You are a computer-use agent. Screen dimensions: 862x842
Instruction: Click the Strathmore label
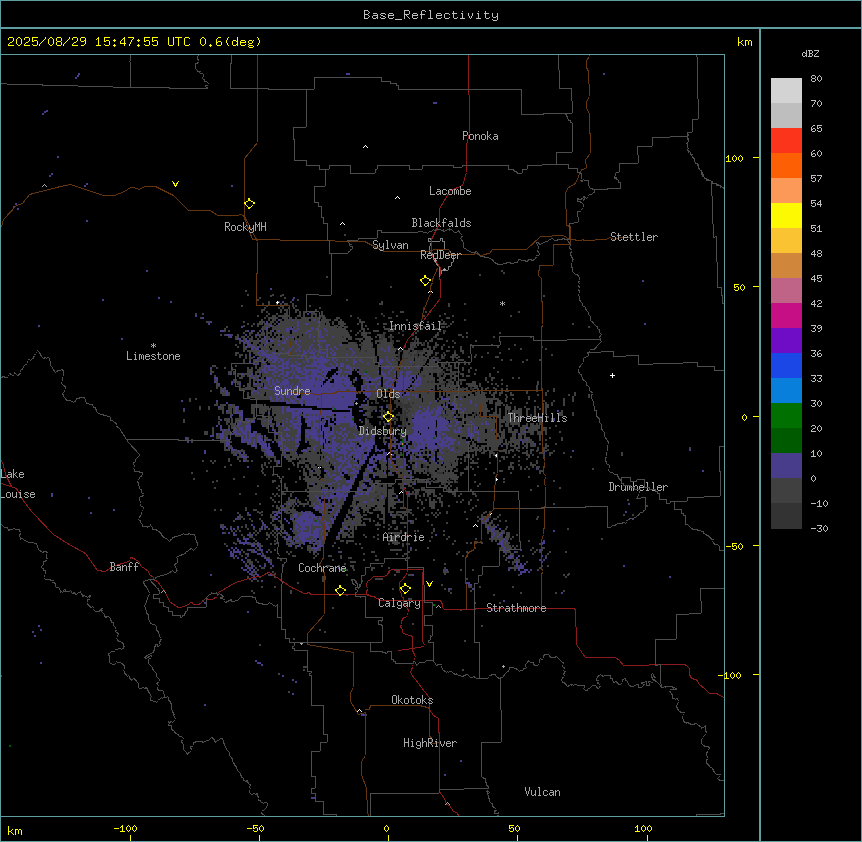coord(516,608)
